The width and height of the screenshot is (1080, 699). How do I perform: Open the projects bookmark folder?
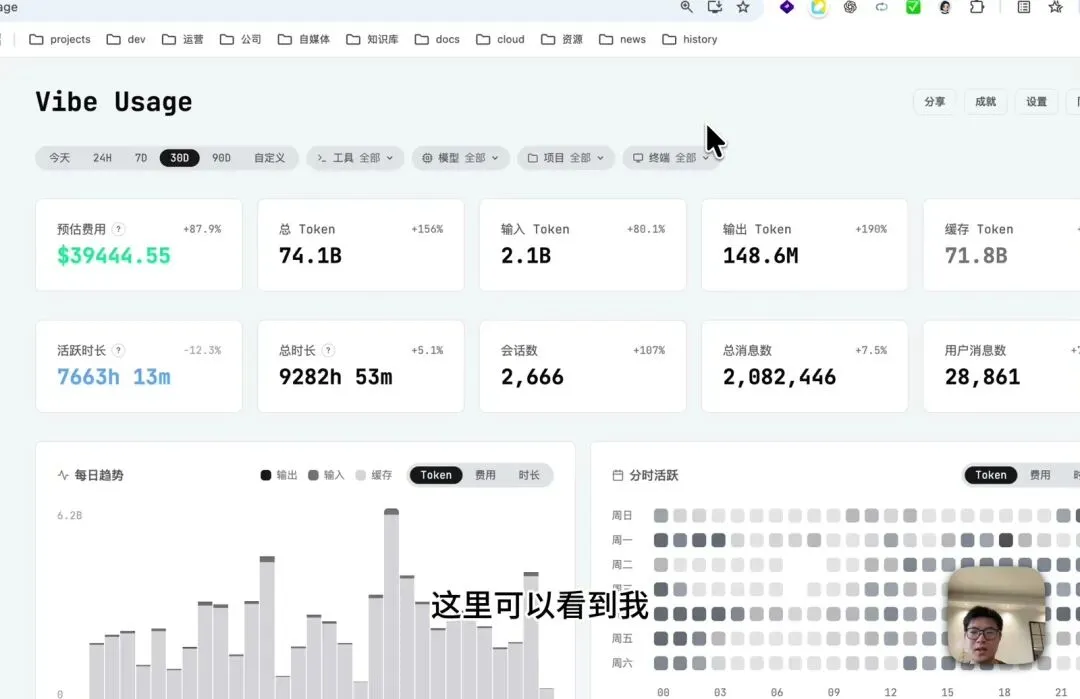click(x=60, y=39)
